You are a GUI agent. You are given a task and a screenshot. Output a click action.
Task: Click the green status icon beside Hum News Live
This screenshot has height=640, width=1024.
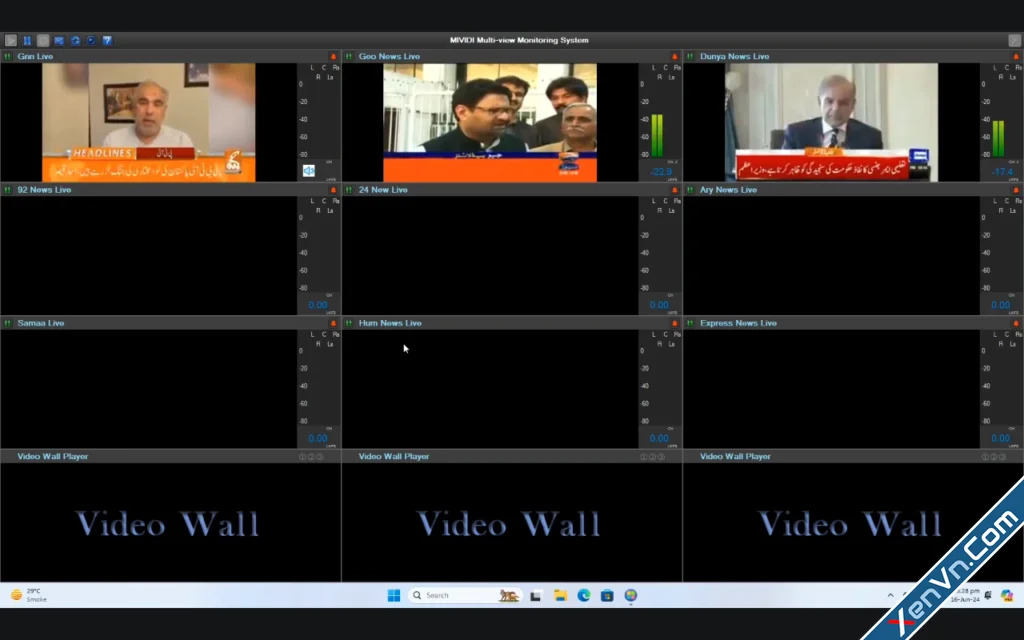coord(349,323)
